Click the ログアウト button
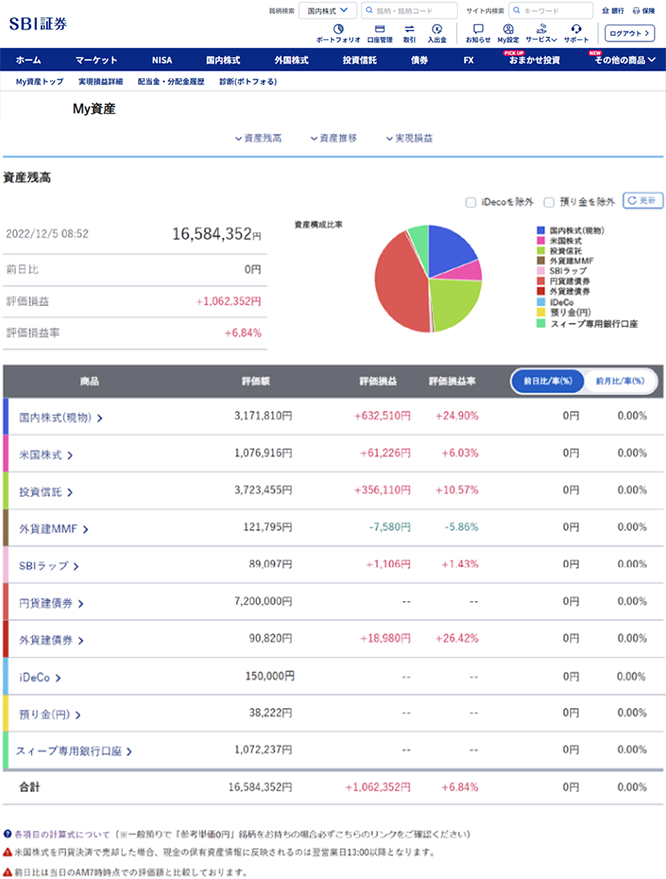666x879 pixels. 631,32
